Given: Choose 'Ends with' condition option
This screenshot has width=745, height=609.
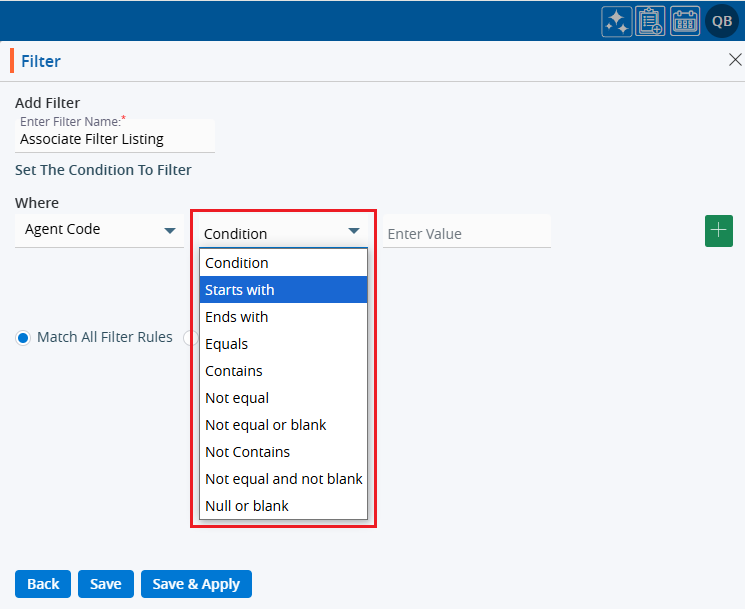Looking at the screenshot, I should pyautogui.click(x=283, y=317).
